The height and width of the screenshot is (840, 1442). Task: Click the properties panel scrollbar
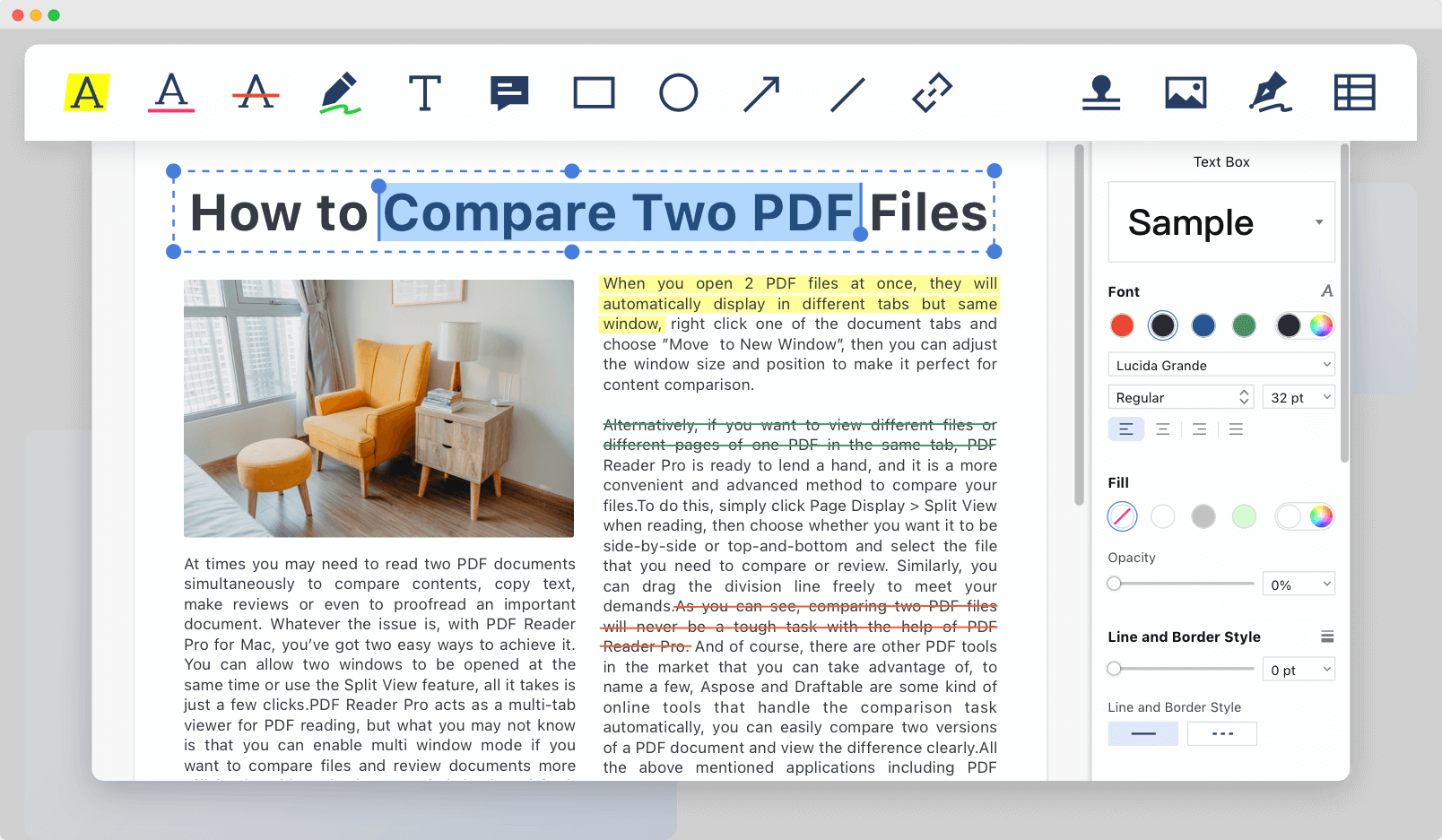tap(1344, 303)
